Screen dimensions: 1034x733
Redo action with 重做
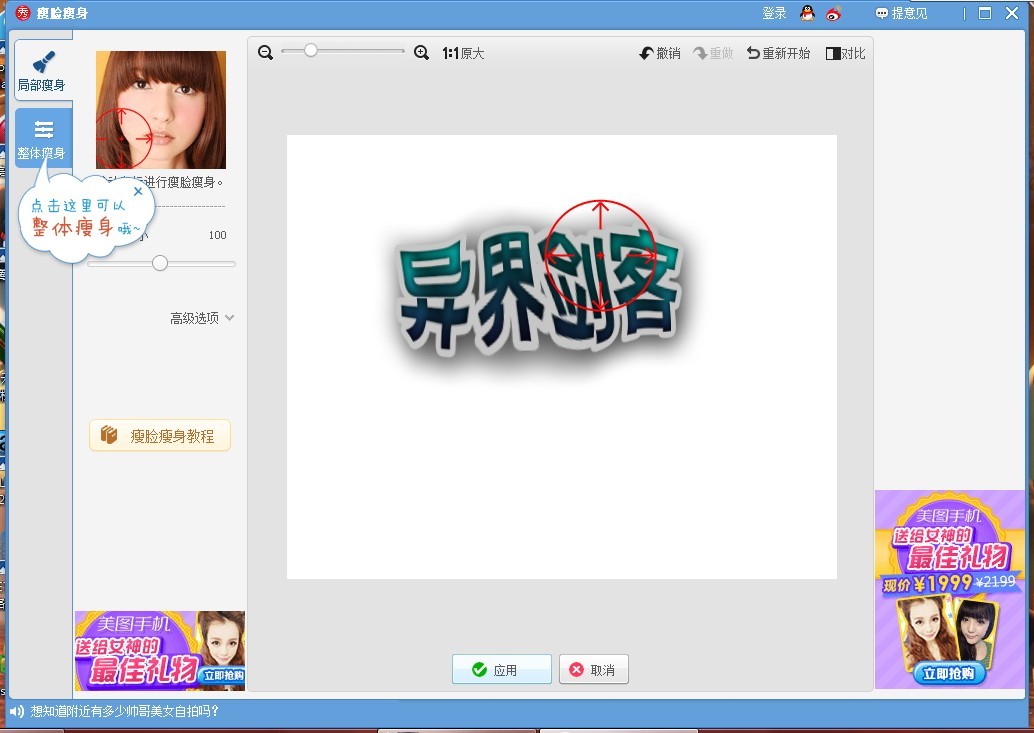[714, 53]
